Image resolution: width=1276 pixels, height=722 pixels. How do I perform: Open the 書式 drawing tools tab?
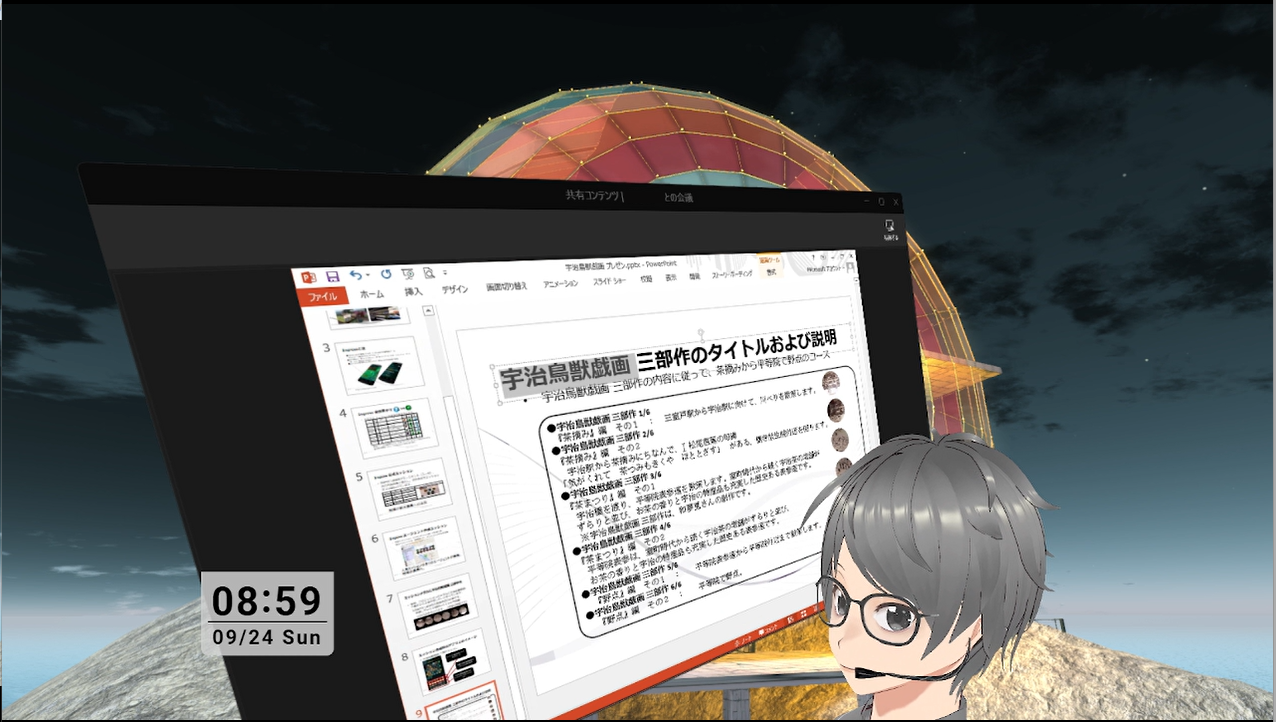tap(771, 272)
